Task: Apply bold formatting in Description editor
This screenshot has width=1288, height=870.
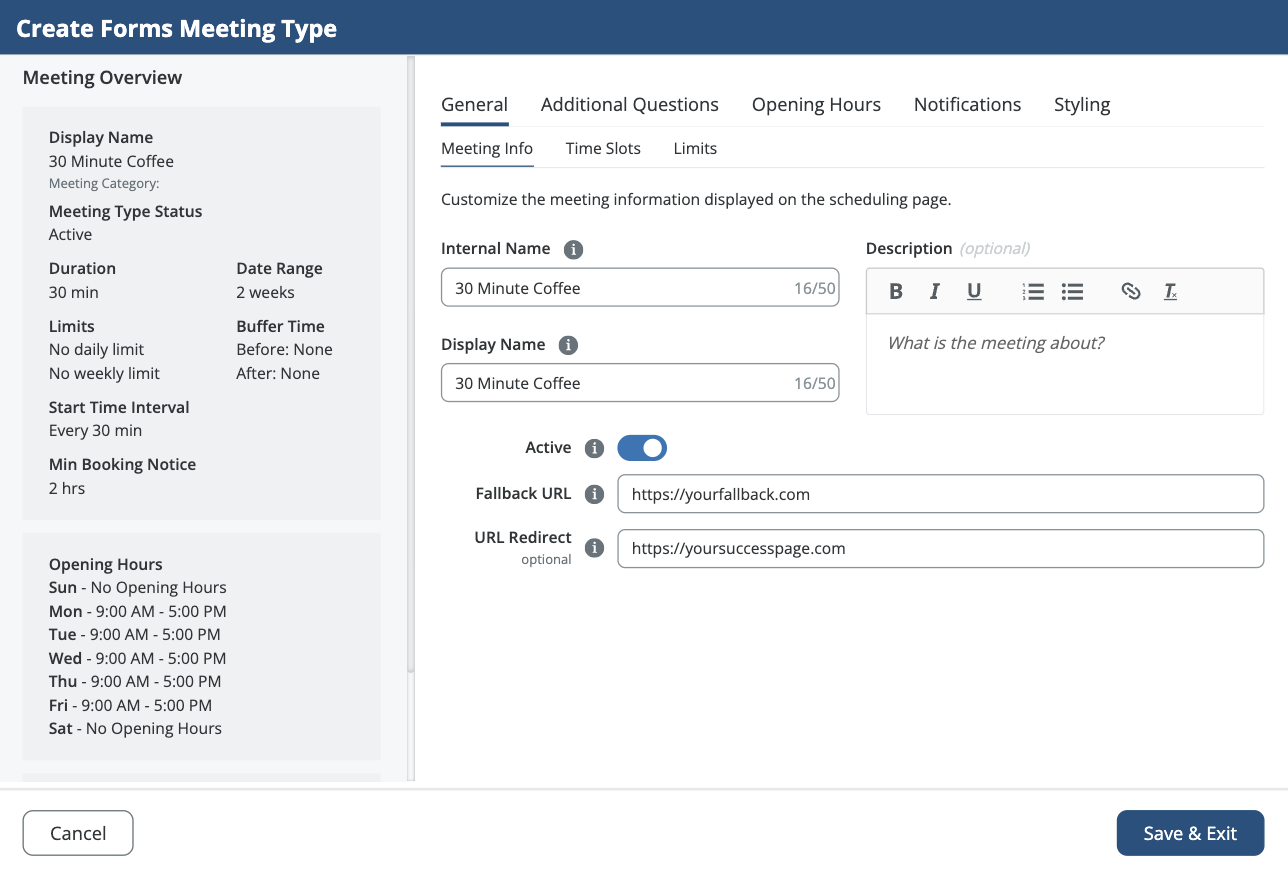Action: tap(896, 291)
